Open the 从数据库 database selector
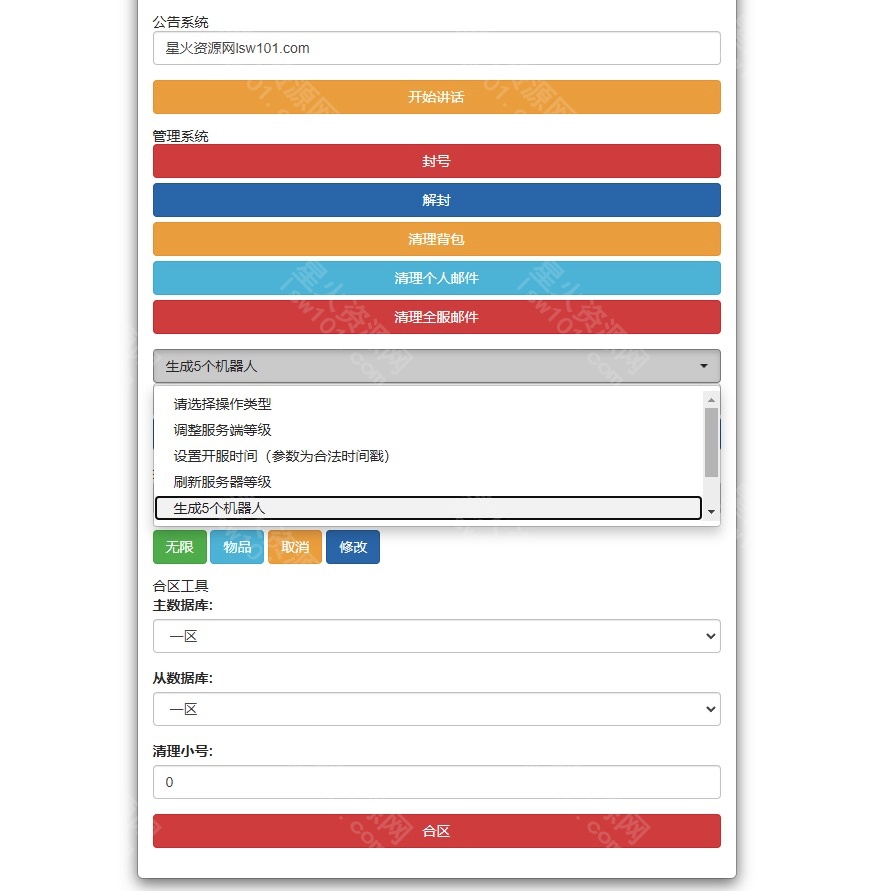This screenshot has height=891, width=875. point(435,709)
